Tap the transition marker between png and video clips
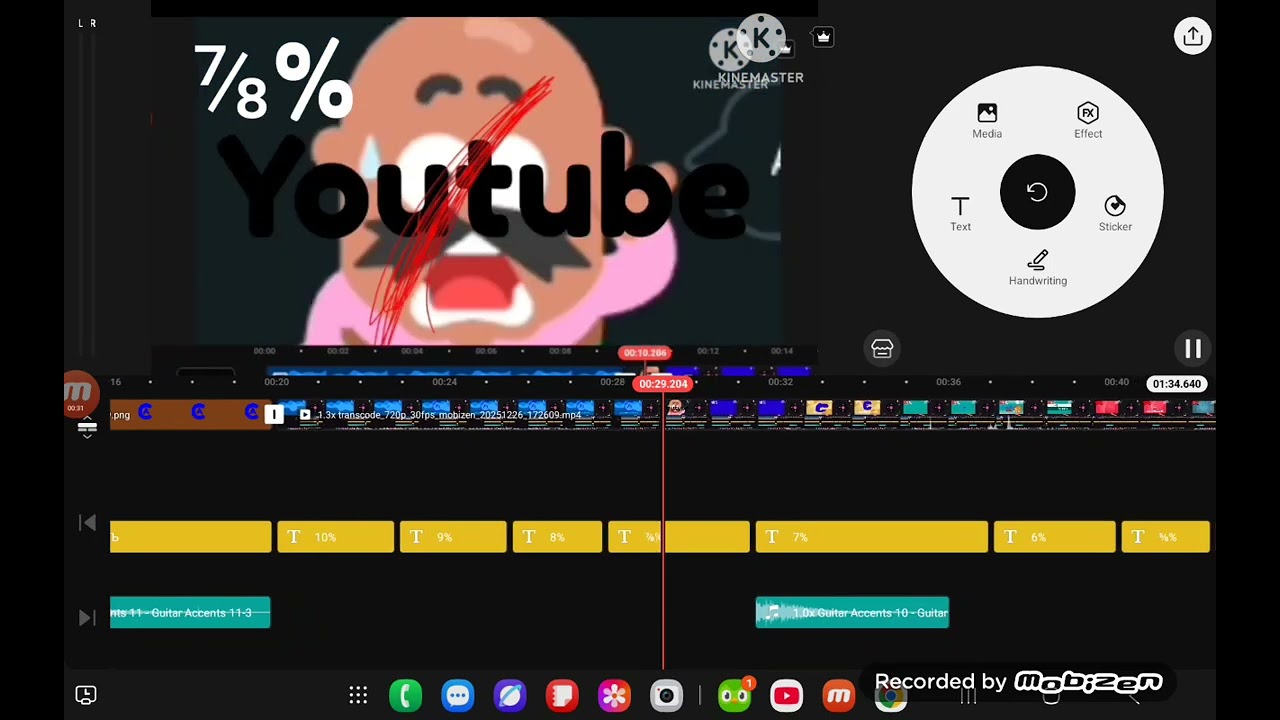The height and width of the screenshot is (720, 1280). click(x=273, y=414)
